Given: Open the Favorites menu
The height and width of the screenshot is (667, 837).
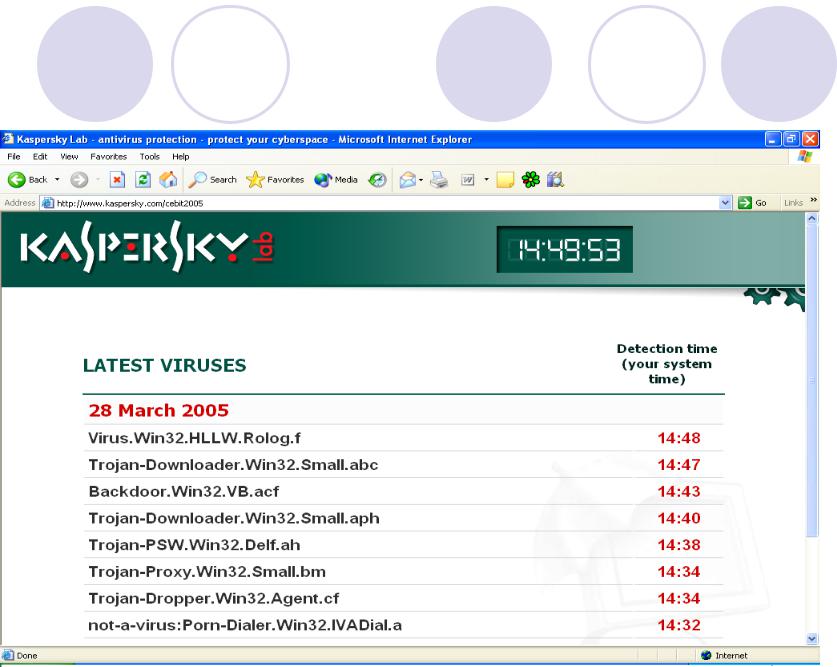Looking at the screenshot, I should [x=108, y=156].
